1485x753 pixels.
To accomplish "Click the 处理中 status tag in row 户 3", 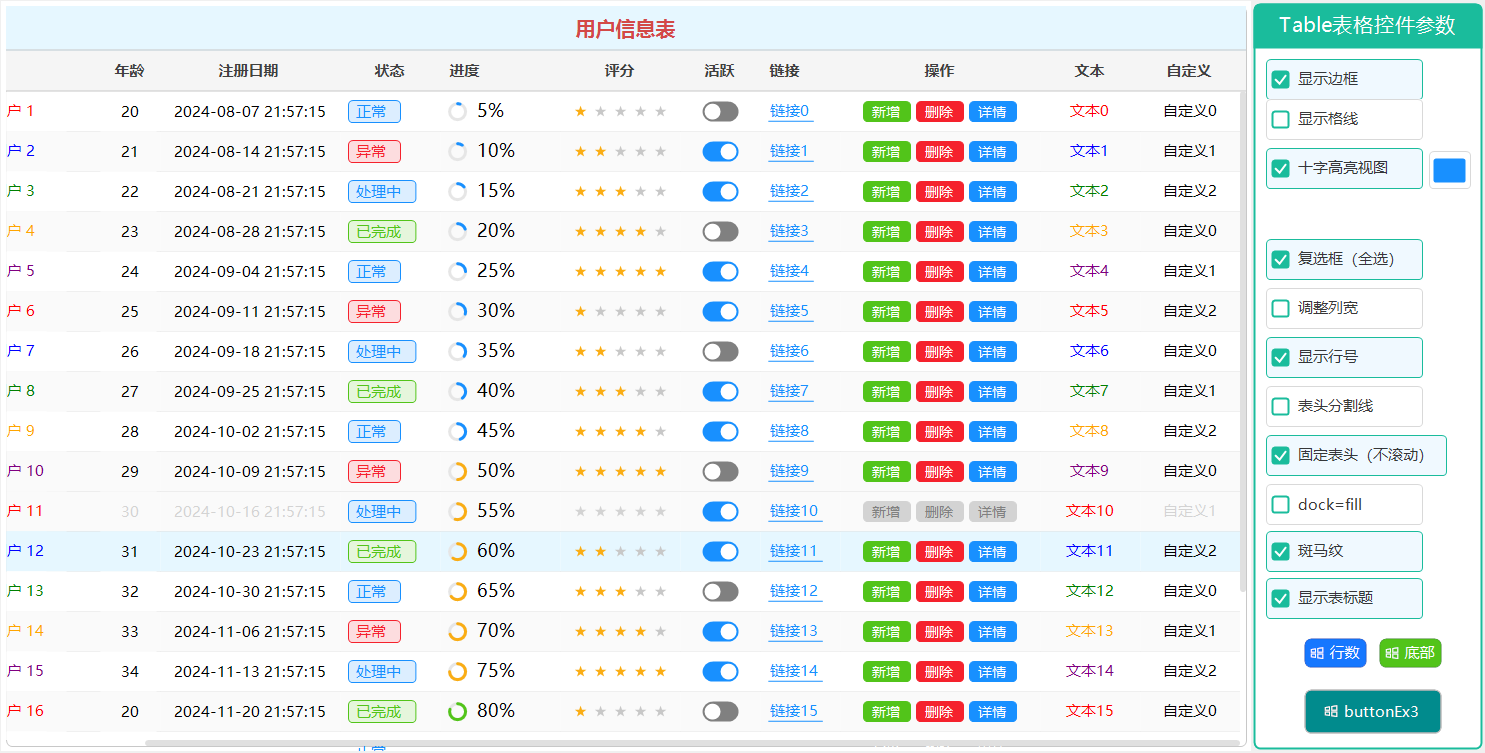I will click(382, 191).
